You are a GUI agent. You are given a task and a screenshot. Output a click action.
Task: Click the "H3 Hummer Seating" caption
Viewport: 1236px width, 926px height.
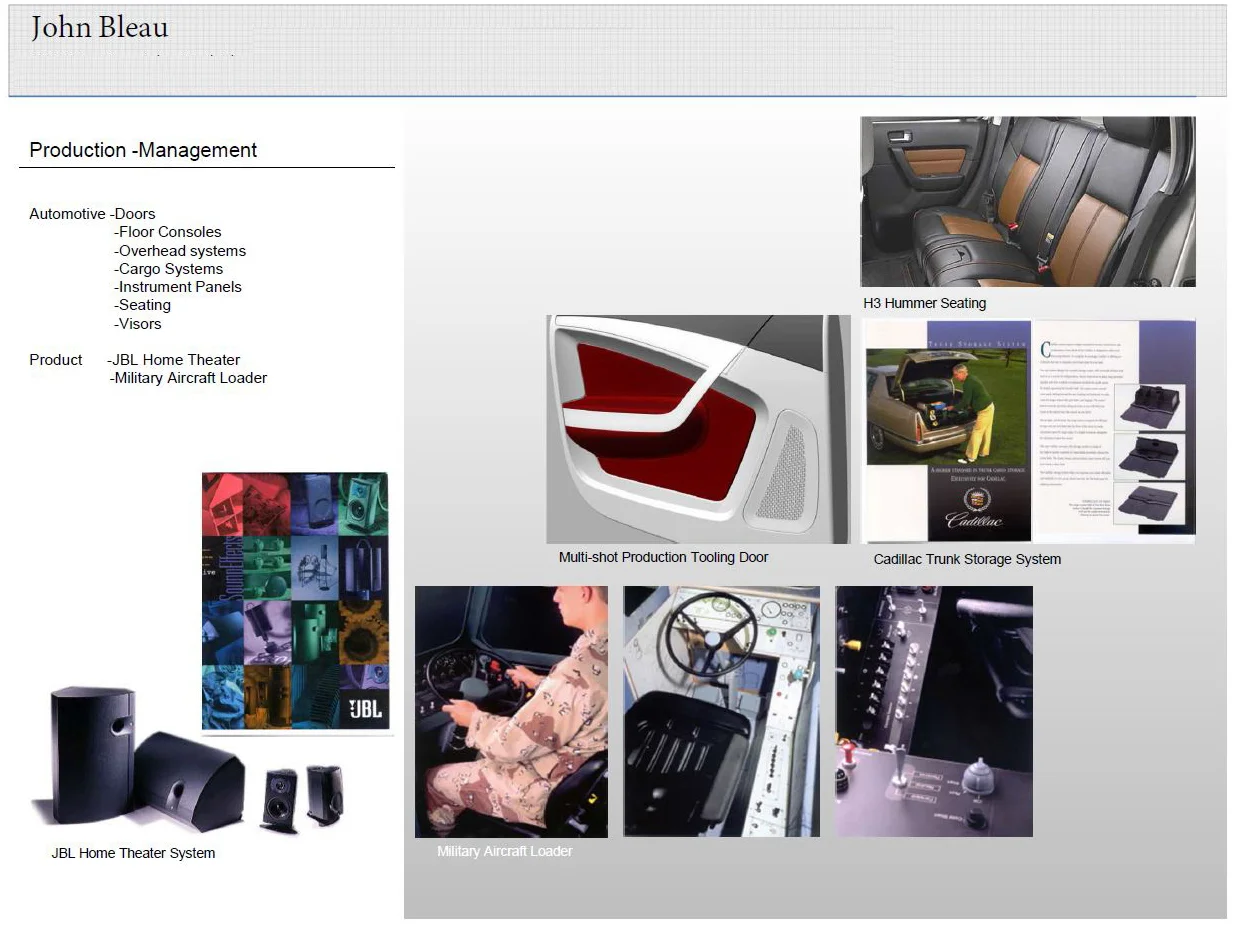click(925, 303)
